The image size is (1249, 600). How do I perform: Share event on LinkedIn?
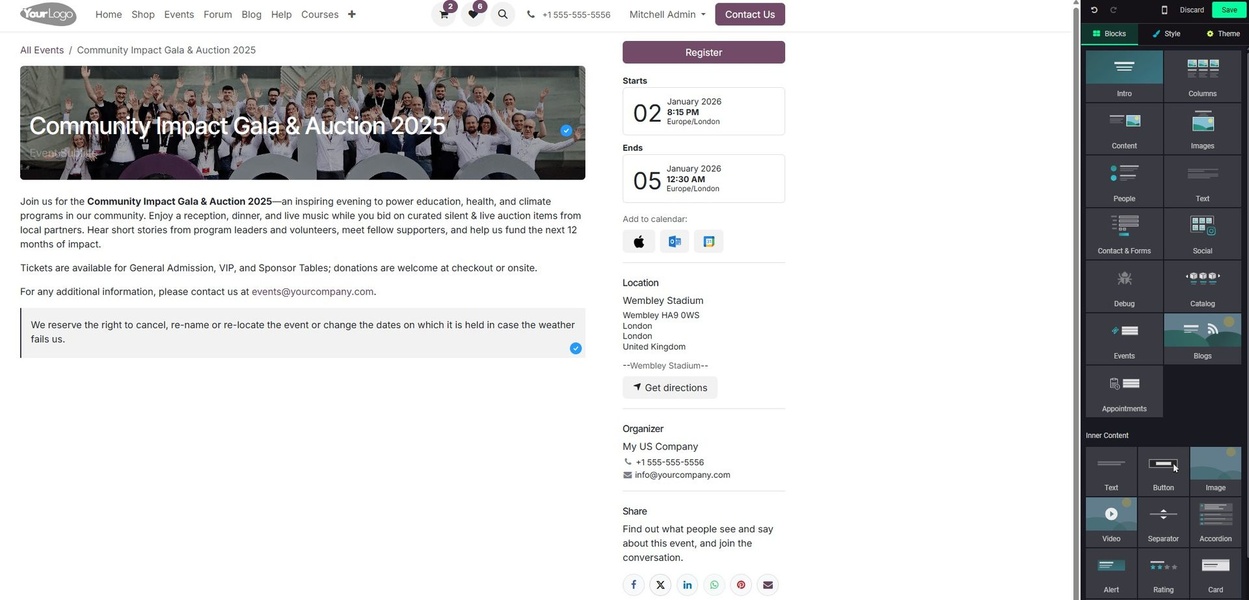pos(687,585)
